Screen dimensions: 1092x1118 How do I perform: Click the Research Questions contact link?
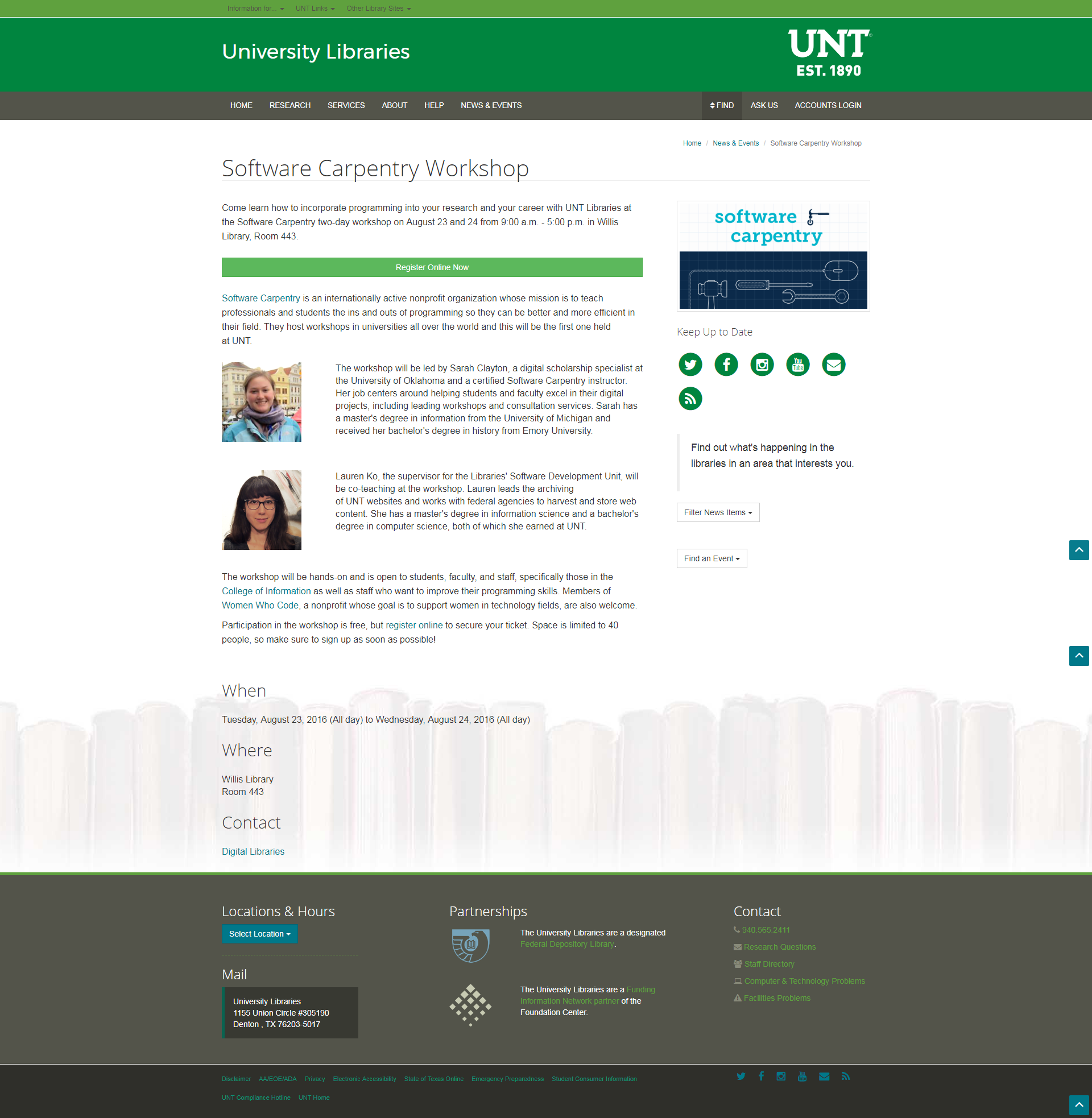(x=779, y=947)
